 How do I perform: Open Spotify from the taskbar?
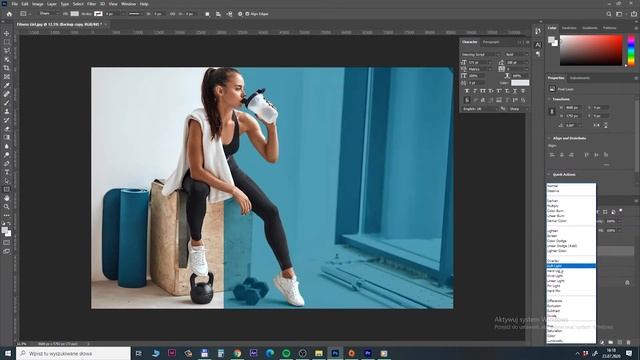(286, 353)
